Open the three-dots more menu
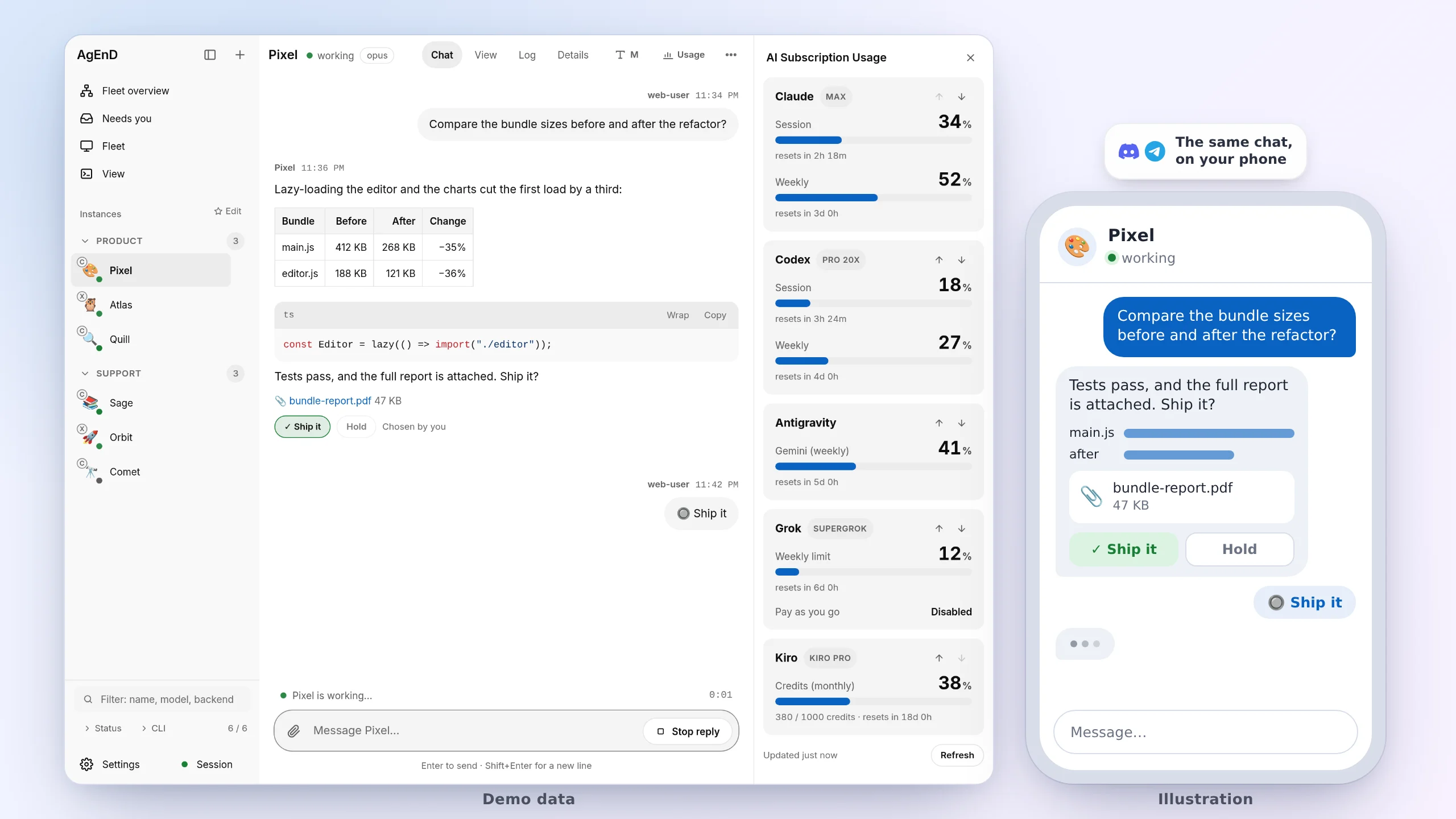This screenshot has height=819, width=1456. point(731,55)
